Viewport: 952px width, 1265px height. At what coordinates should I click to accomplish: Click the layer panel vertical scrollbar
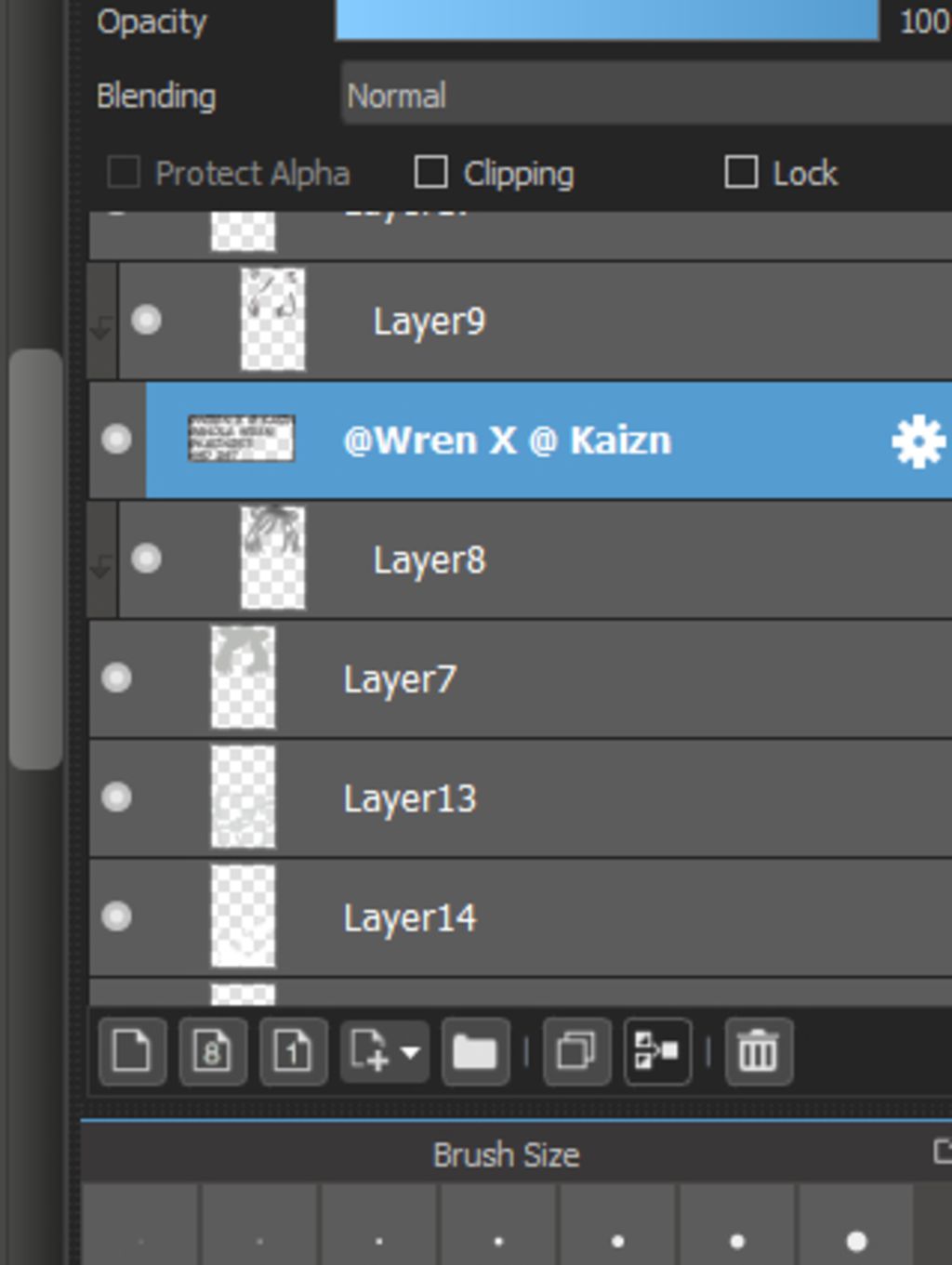tap(35, 558)
